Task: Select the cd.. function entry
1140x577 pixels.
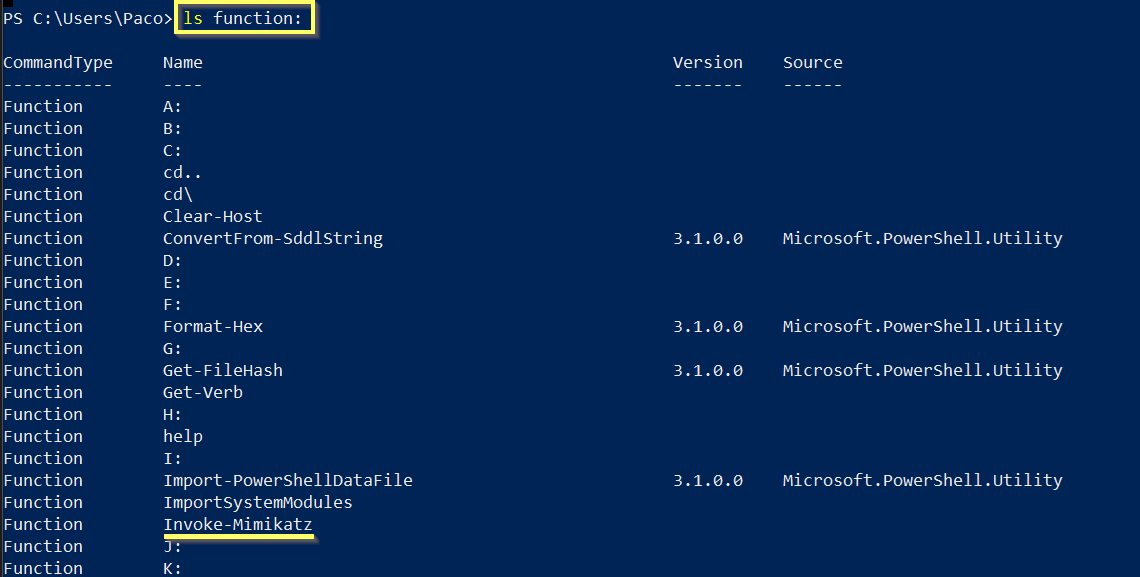Action: pyautogui.click(x=182, y=172)
